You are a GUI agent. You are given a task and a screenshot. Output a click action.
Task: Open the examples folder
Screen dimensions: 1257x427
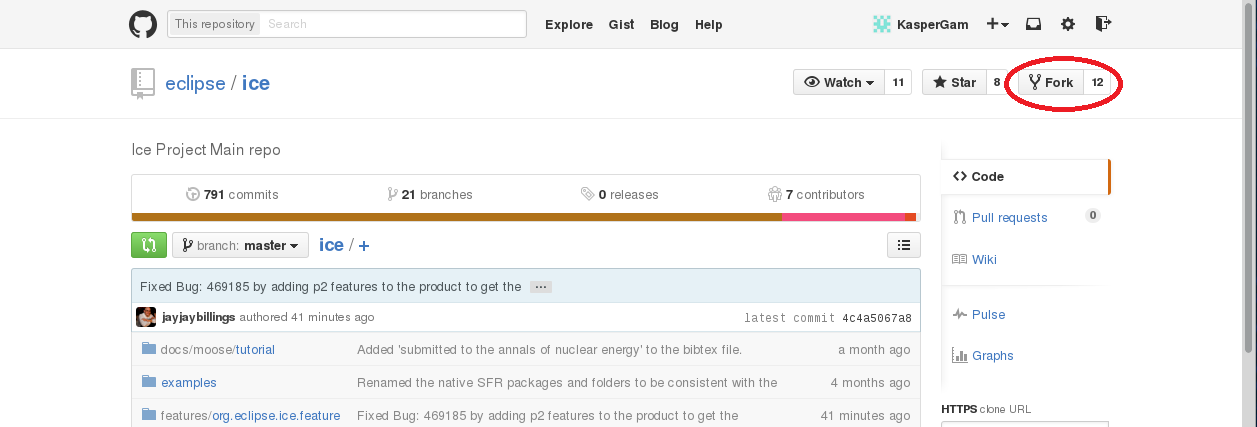189,383
